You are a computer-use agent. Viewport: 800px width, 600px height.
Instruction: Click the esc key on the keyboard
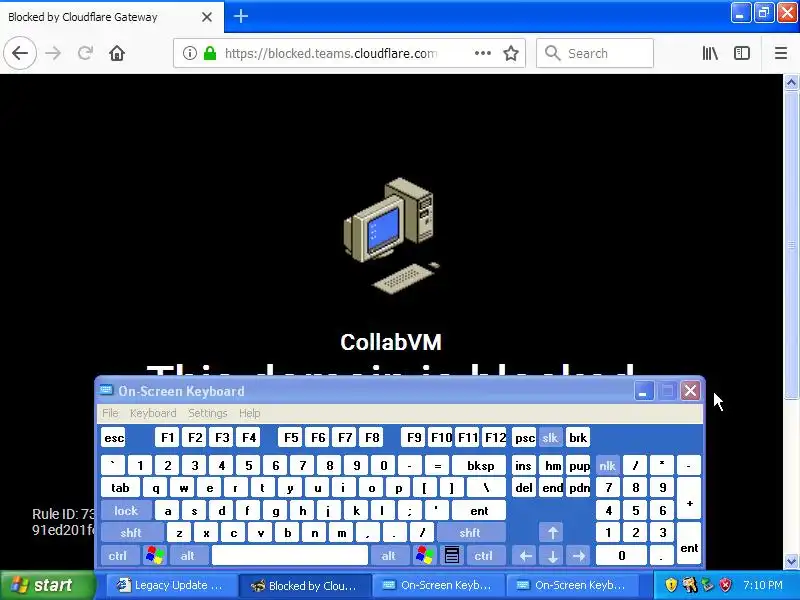click(x=113, y=438)
